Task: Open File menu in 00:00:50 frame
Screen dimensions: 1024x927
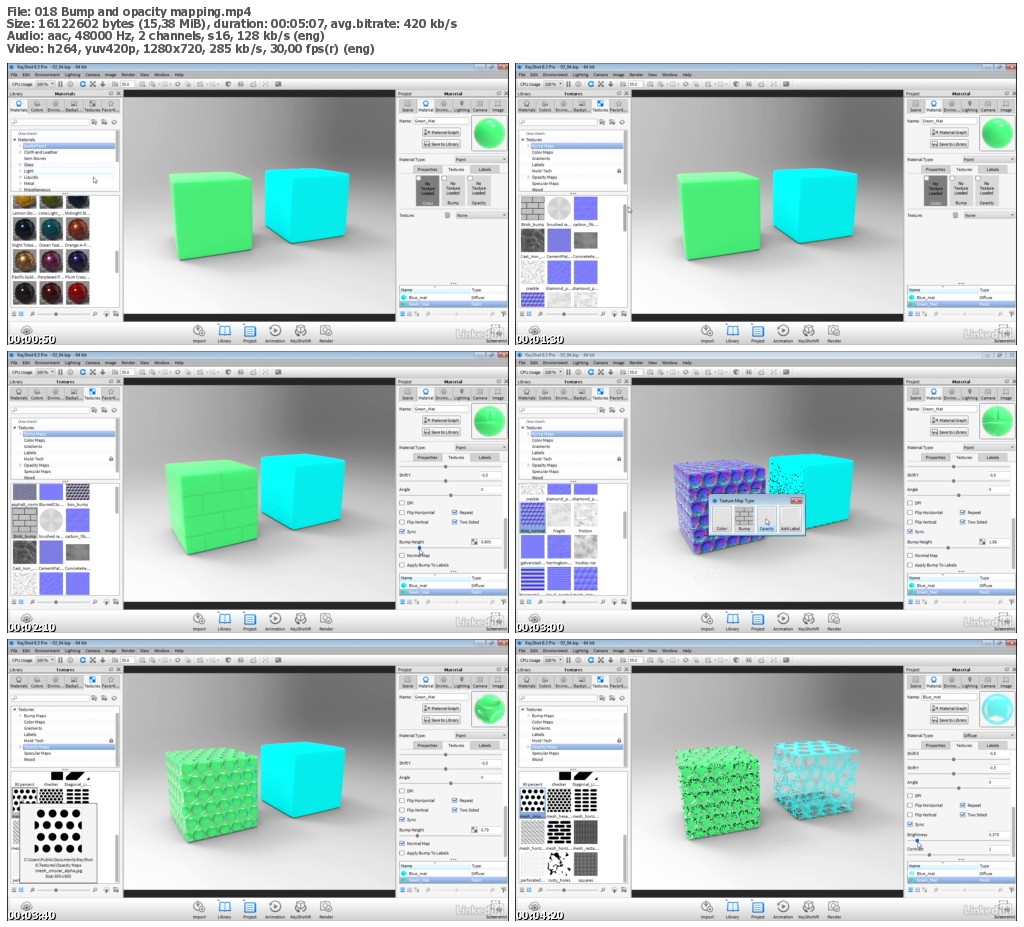Action: click(x=14, y=75)
